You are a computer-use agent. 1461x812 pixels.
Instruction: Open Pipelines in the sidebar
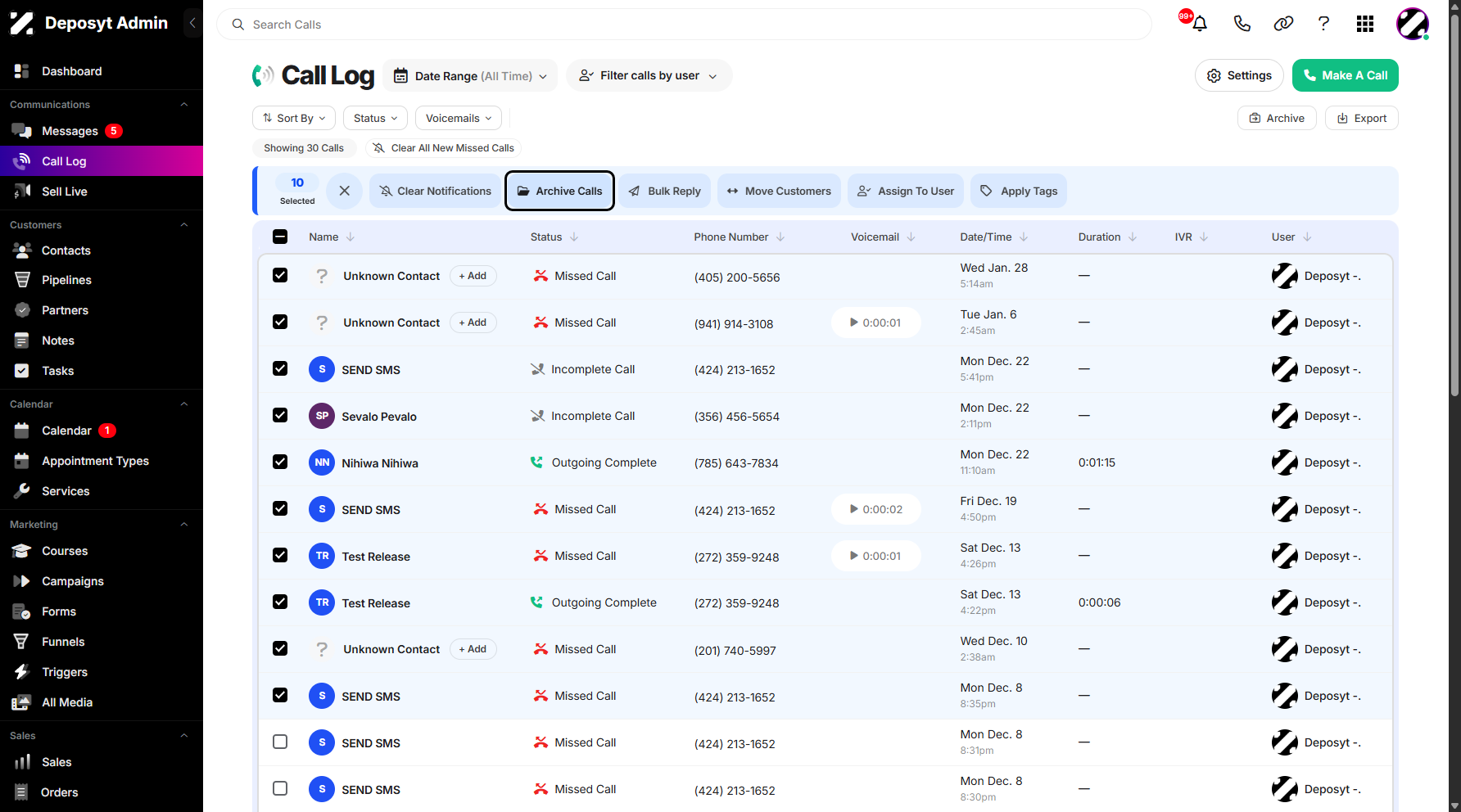coord(102,280)
